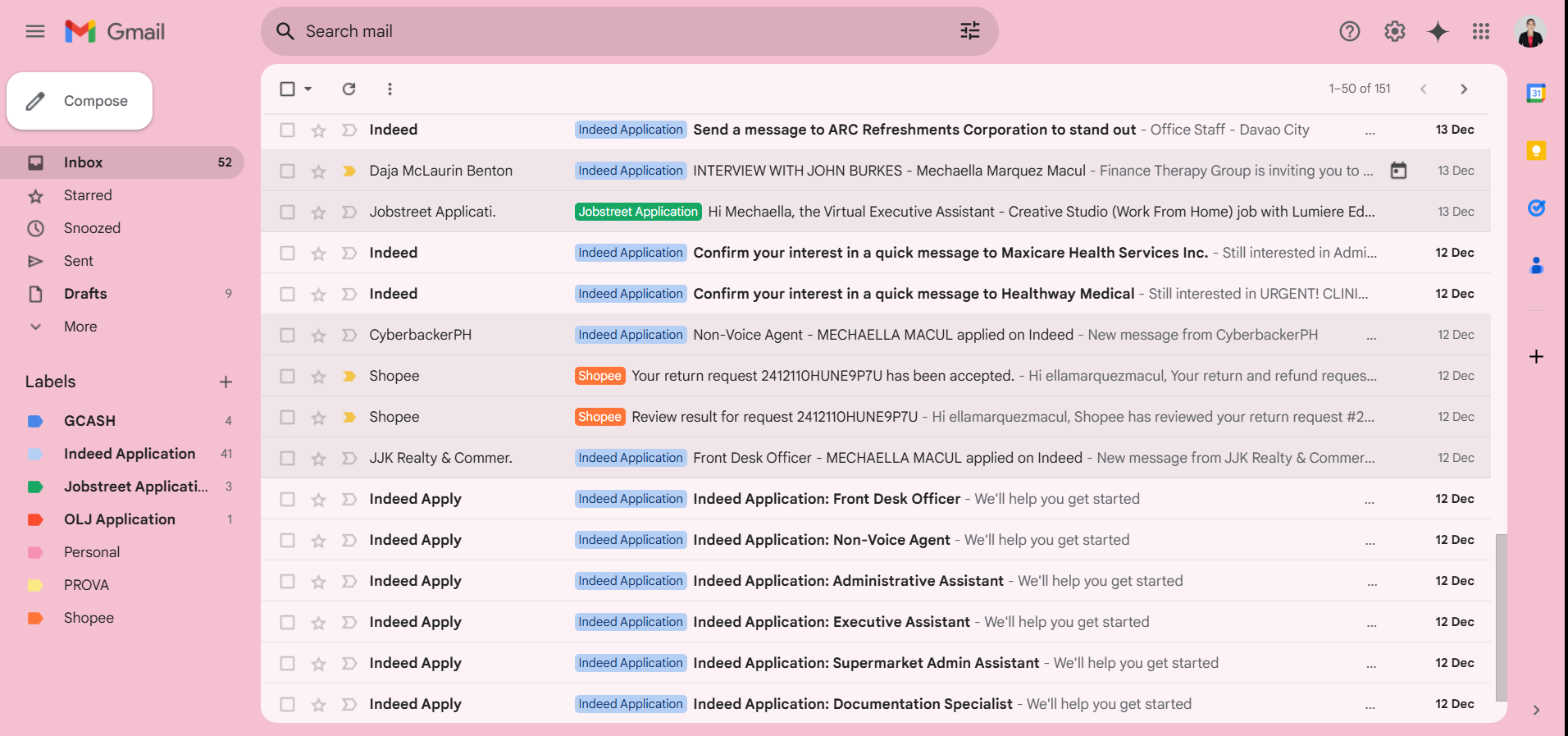Show the side panel expander arrow
Screen dimensions: 1568x736
(x=1537, y=710)
